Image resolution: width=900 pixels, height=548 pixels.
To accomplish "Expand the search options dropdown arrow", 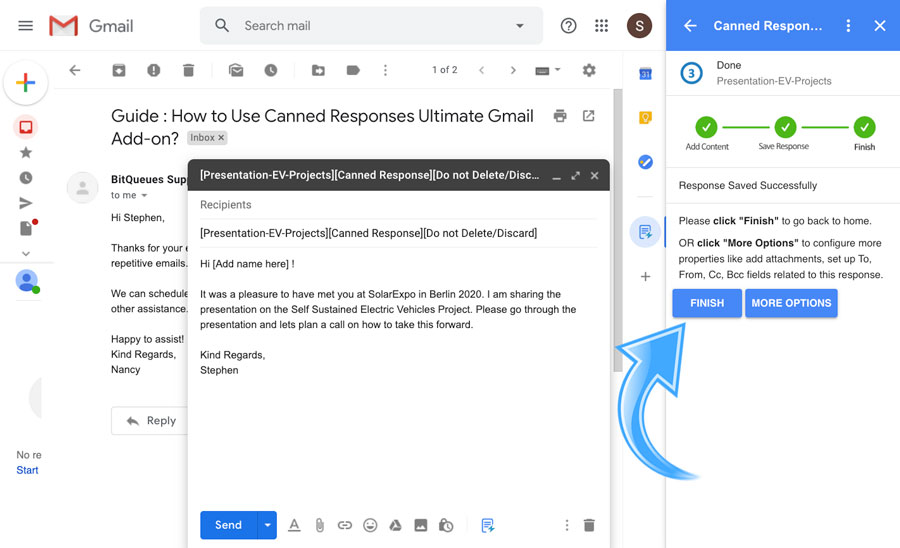I will 519,26.
